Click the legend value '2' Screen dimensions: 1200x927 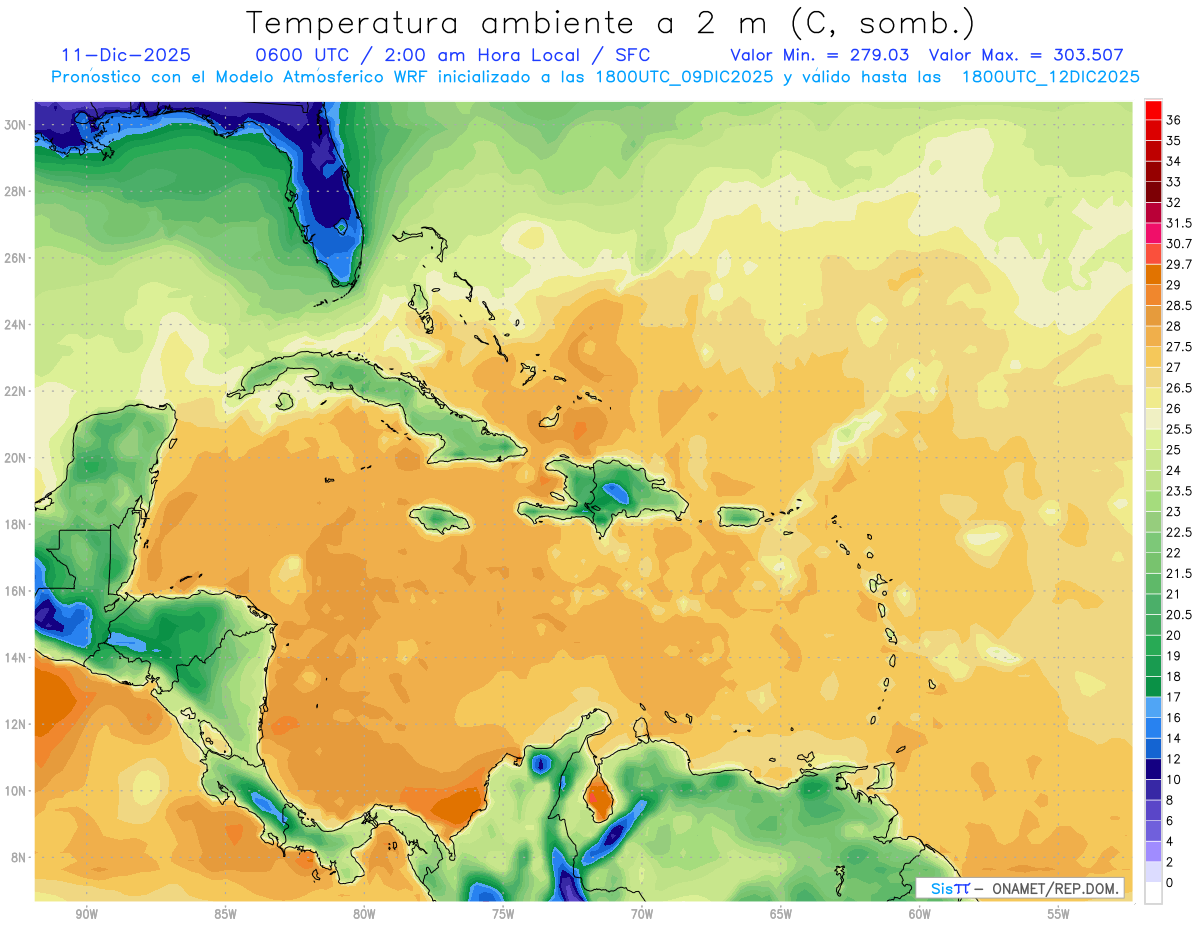(x=1170, y=862)
